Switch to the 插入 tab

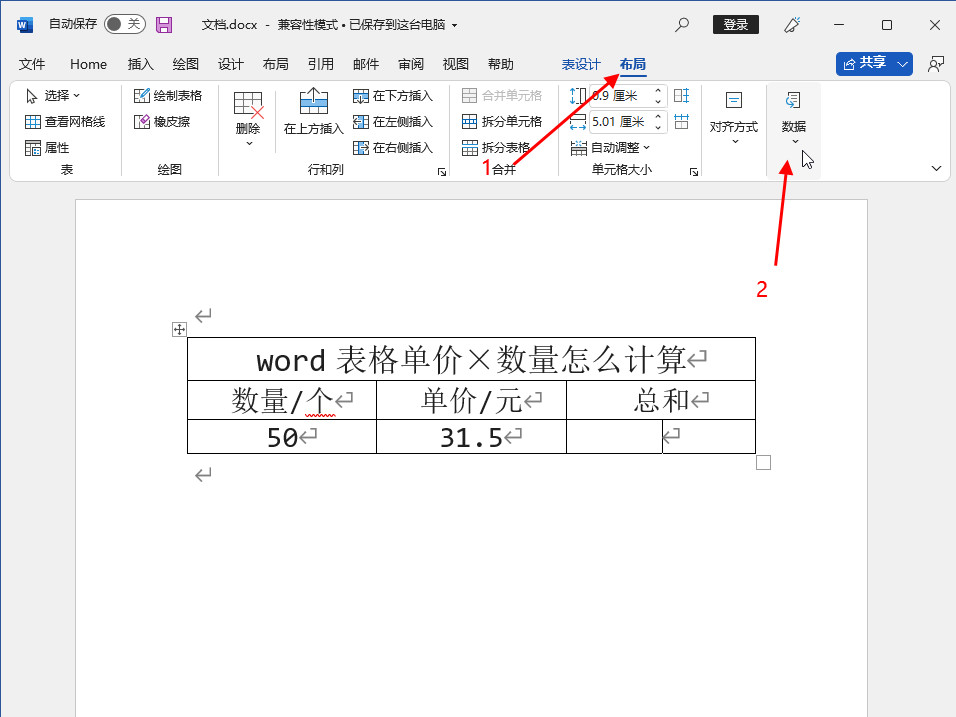click(140, 64)
